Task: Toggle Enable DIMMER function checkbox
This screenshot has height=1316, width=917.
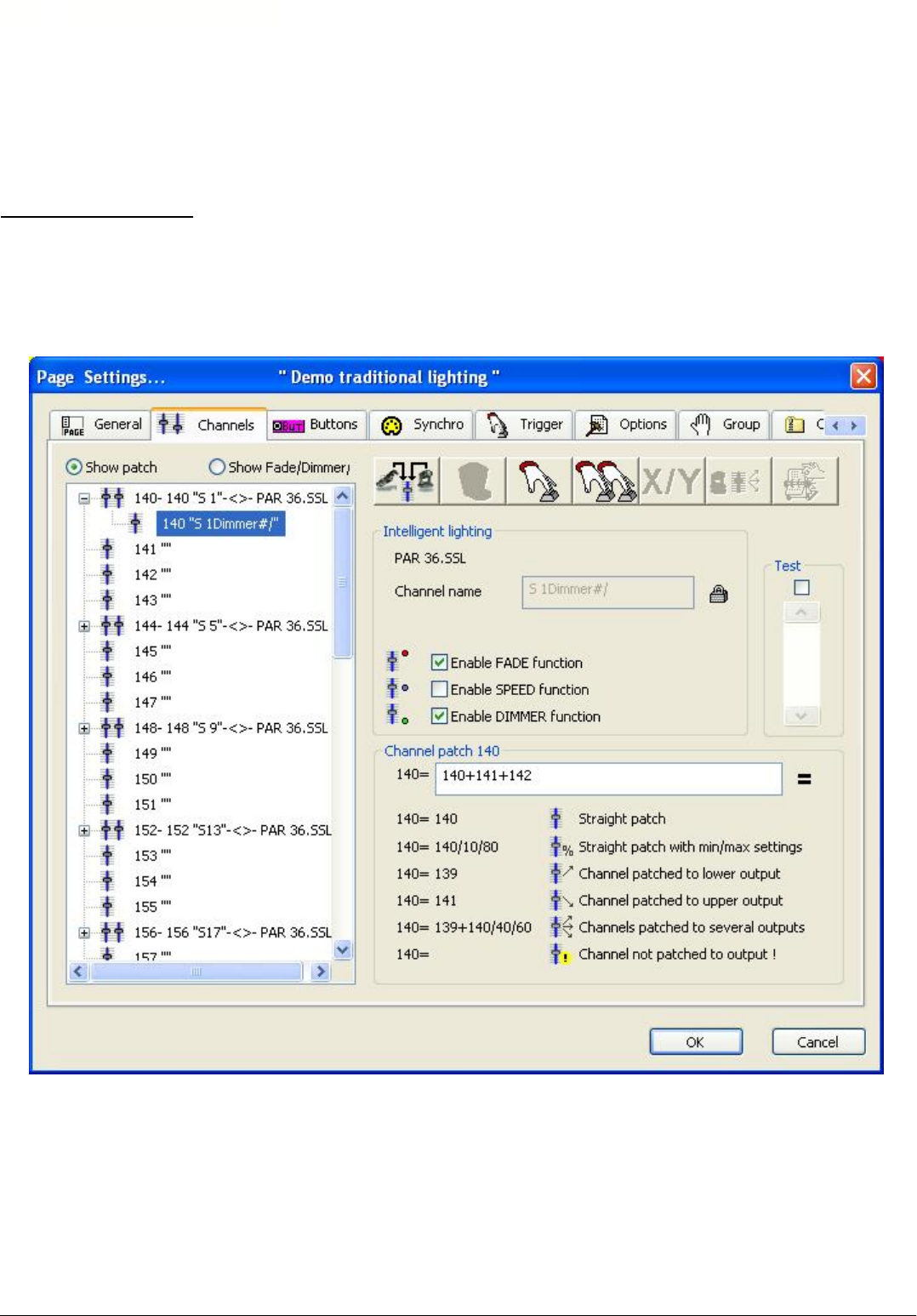Action: pos(439,715)
